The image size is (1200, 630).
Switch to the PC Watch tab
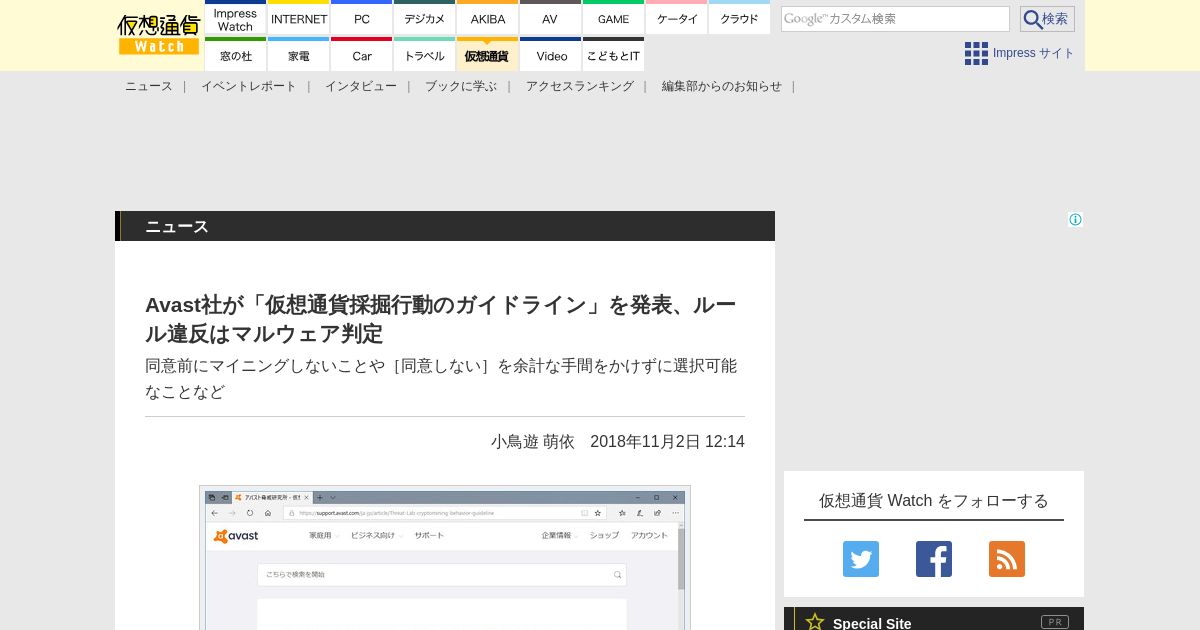[x=362, y=19]
